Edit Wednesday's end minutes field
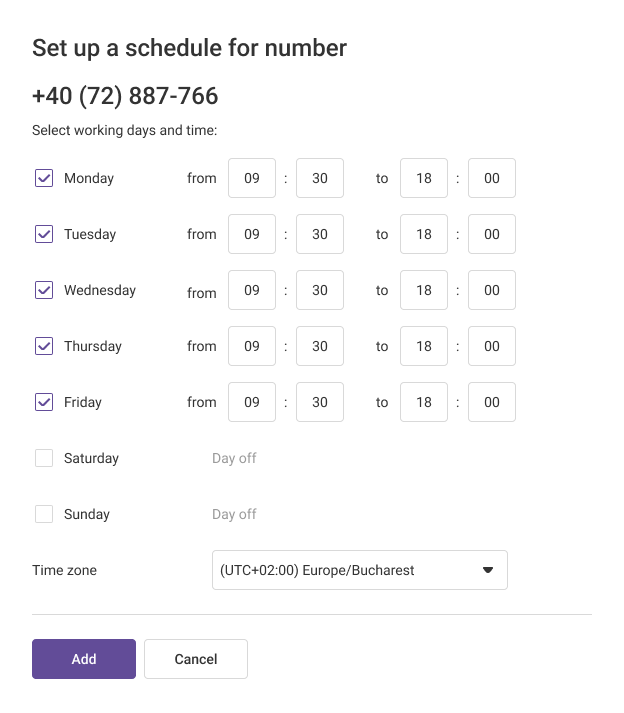This screenshot has height=713, width=624. click(492, 290)
